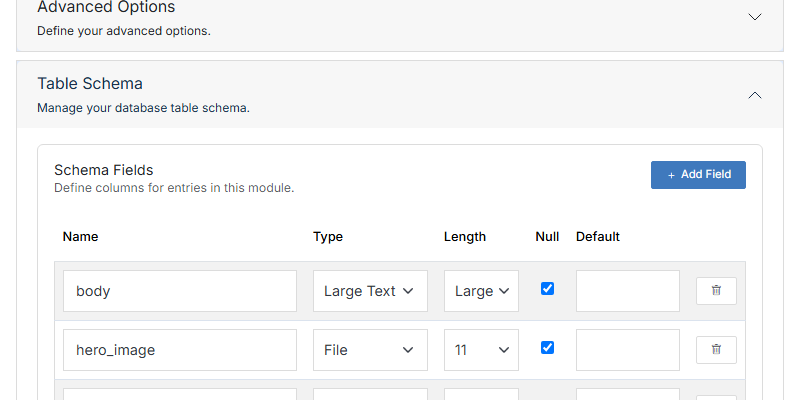Click Default input for body row

pos(628,291)
